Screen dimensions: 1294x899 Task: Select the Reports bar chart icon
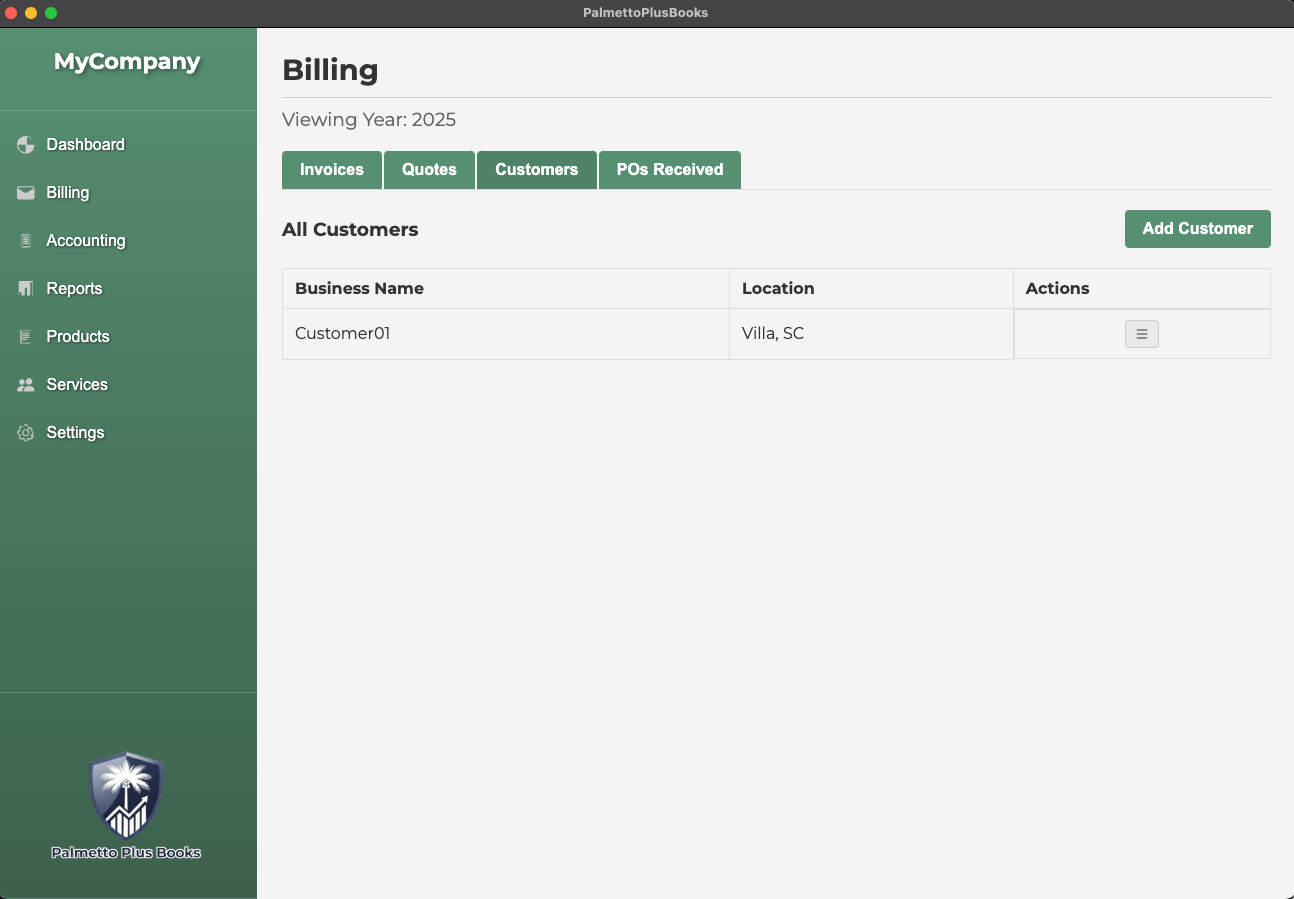[26, 289]
